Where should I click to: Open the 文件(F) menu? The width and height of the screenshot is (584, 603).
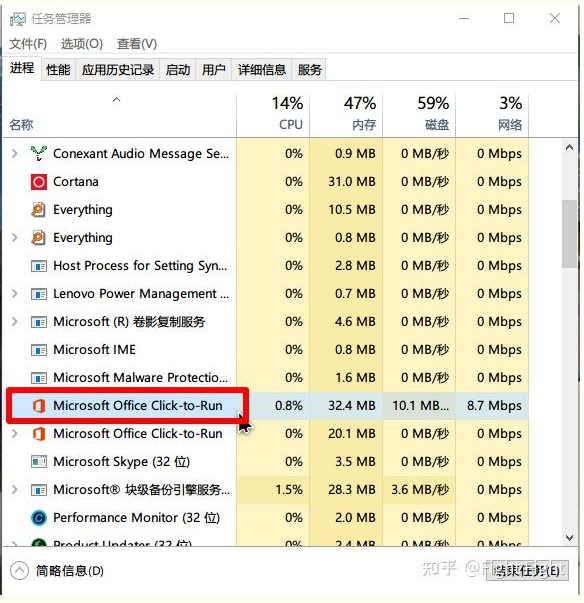[28, 44]
